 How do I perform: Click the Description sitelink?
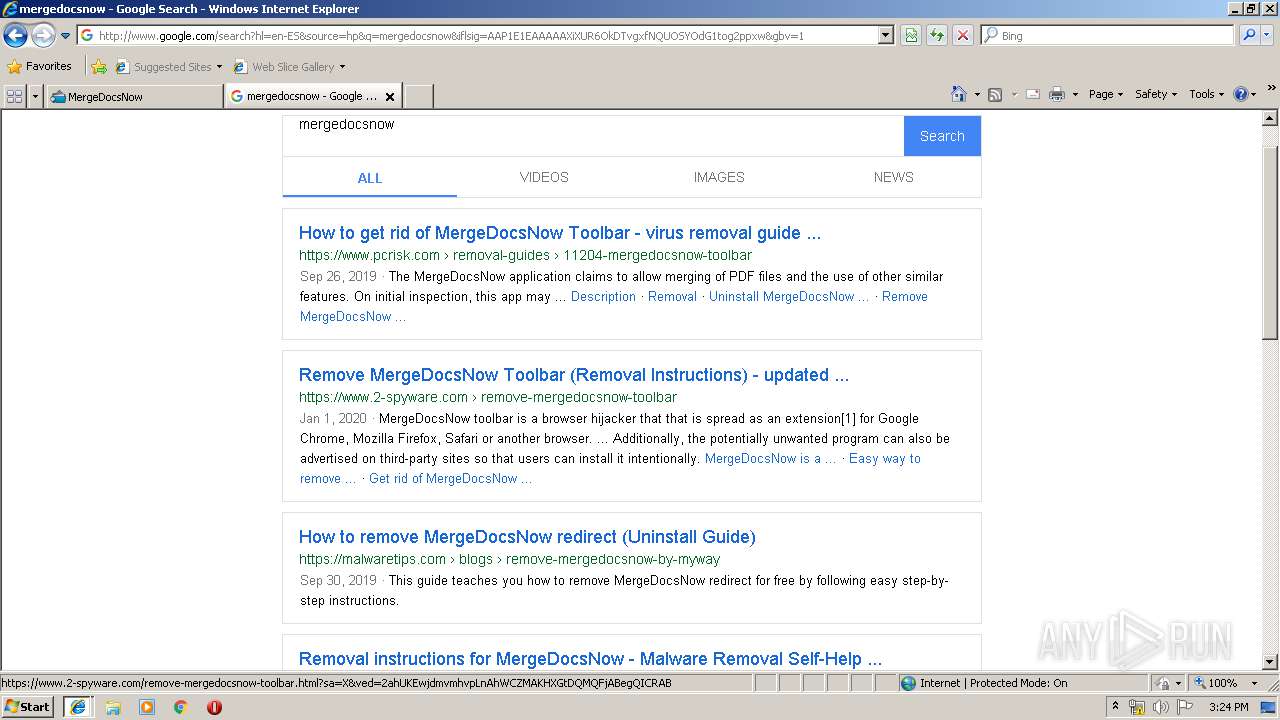coord(603,296)
